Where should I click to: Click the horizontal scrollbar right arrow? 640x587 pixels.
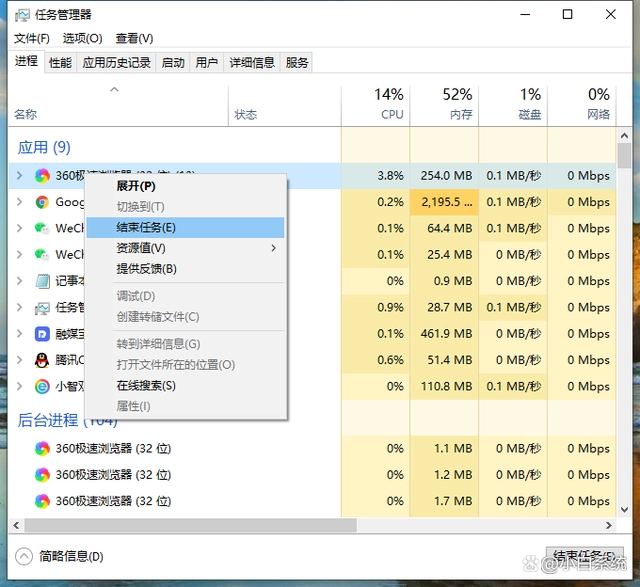click(x=609, y=525)
